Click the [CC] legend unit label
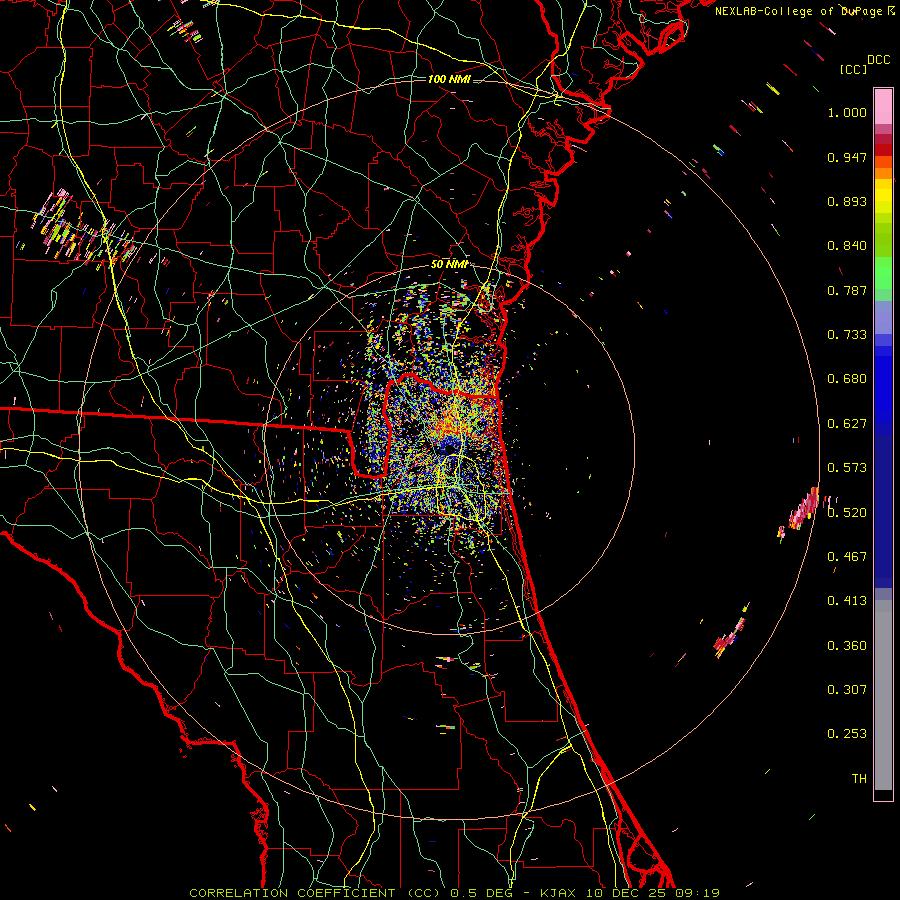 click(x=853, y=69)
